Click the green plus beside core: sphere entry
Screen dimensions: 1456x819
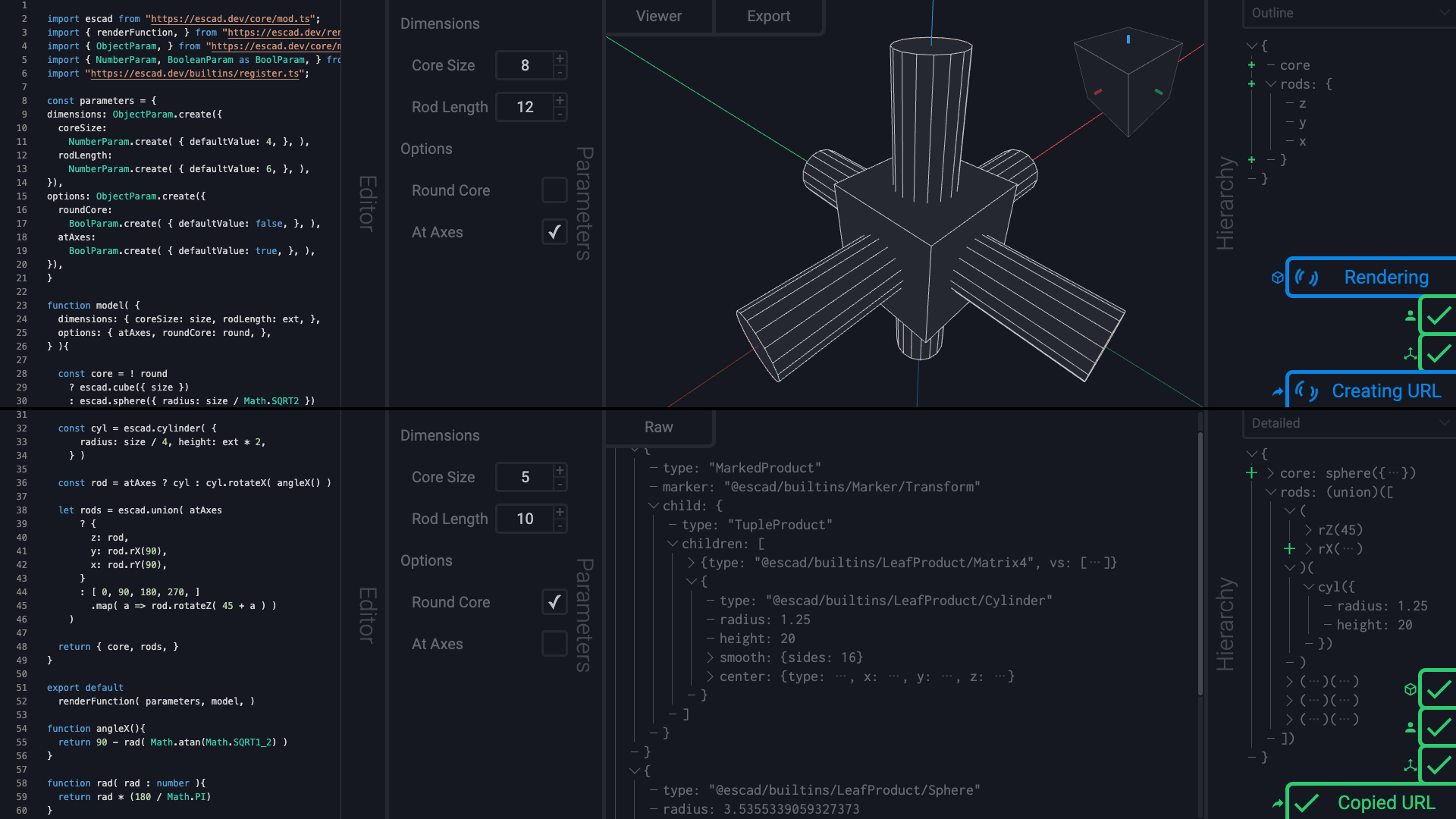point(1251,473)
